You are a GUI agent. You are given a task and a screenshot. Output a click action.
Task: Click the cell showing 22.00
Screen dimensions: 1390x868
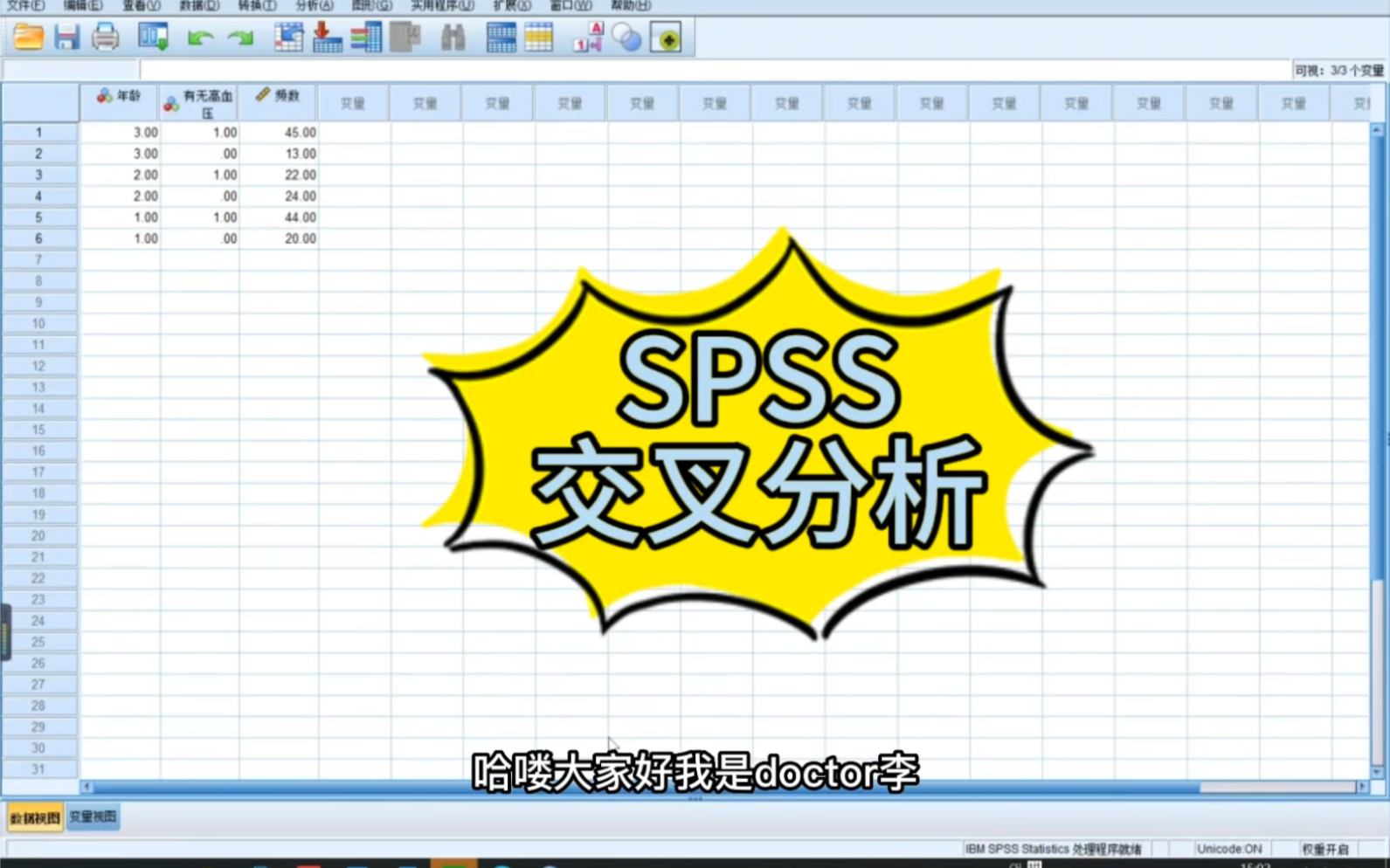[279, 175]
